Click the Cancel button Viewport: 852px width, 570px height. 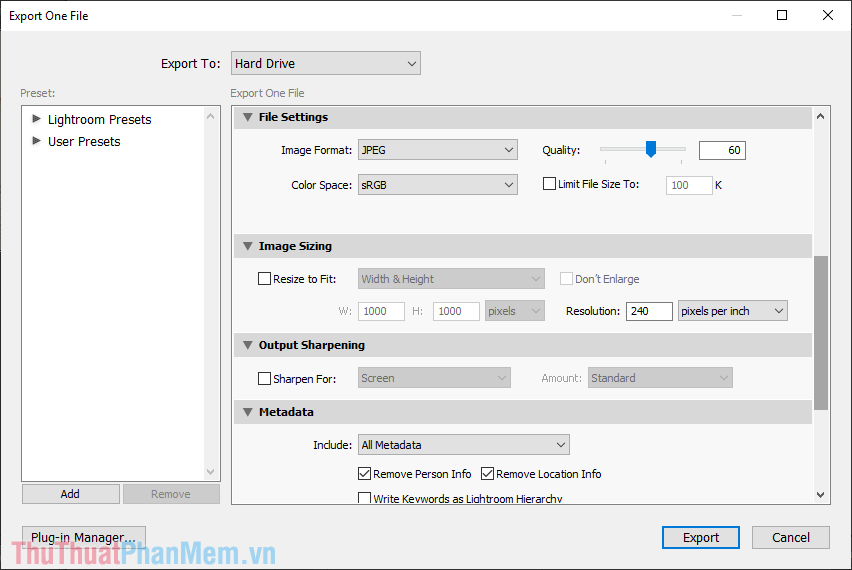coord(791,537)
